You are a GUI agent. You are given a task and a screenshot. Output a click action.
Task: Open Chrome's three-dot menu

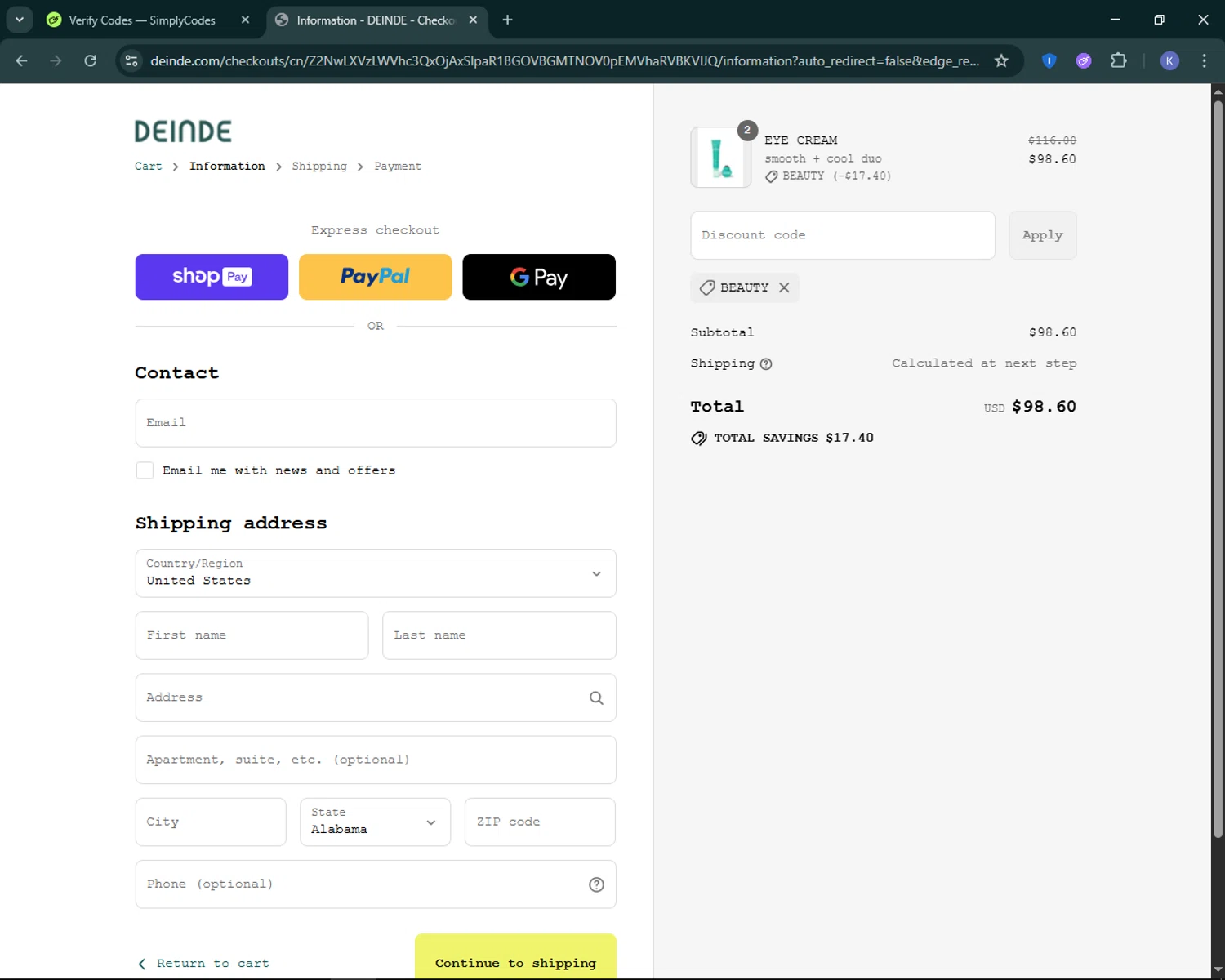coord(1204,60)
